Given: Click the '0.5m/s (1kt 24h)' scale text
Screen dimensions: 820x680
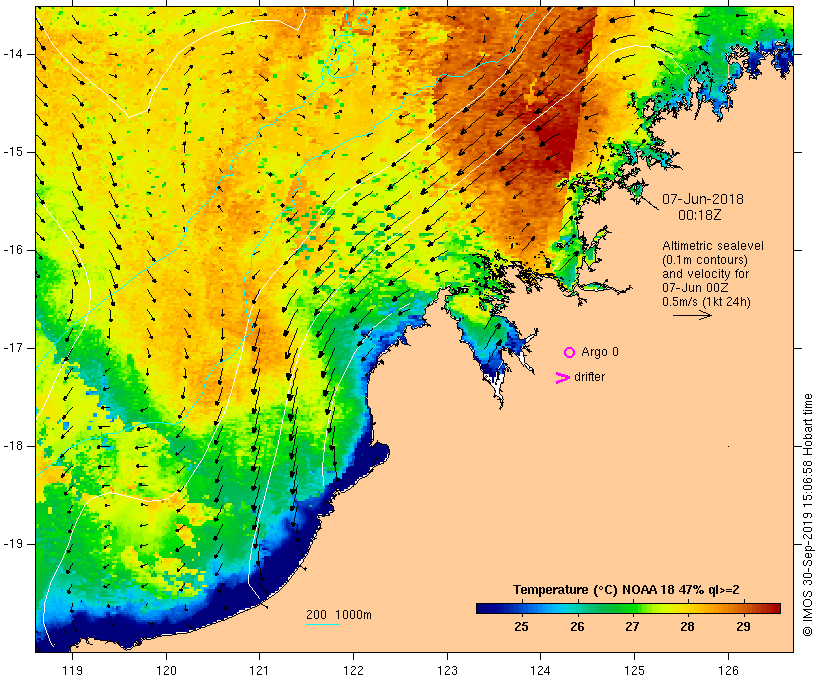Looking at the screenshot, I should pyautogui.click(x=706, y=302).
